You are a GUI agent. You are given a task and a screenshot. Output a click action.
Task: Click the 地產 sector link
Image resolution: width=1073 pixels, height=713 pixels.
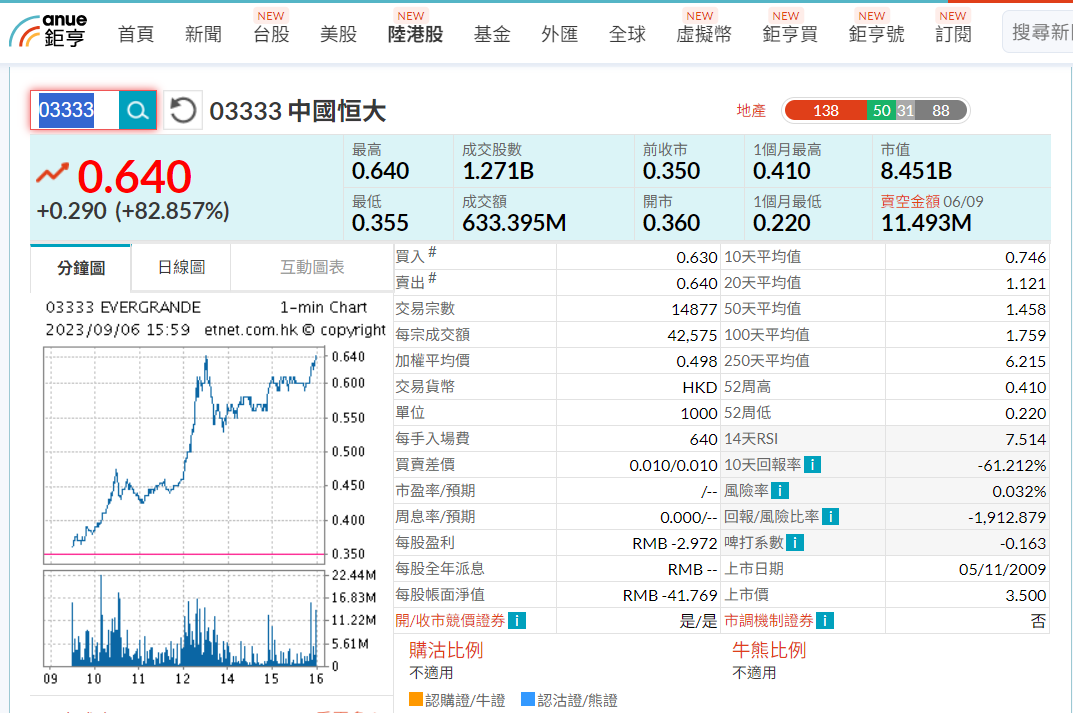pyautogui.click(x=751, y=111)
